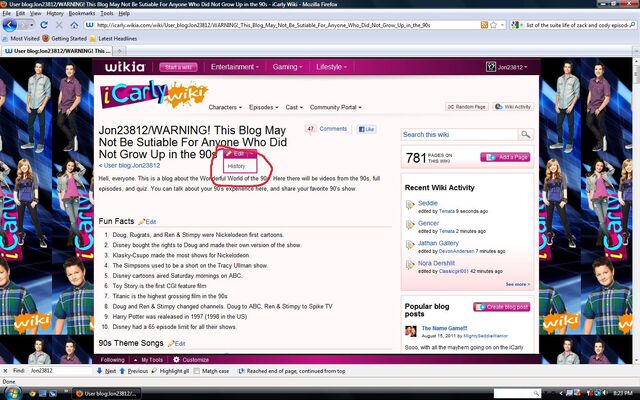This screenshot has width=640, height=400.
Task: Toggle Highlight all in find bar
Action: tap(170, 371)
